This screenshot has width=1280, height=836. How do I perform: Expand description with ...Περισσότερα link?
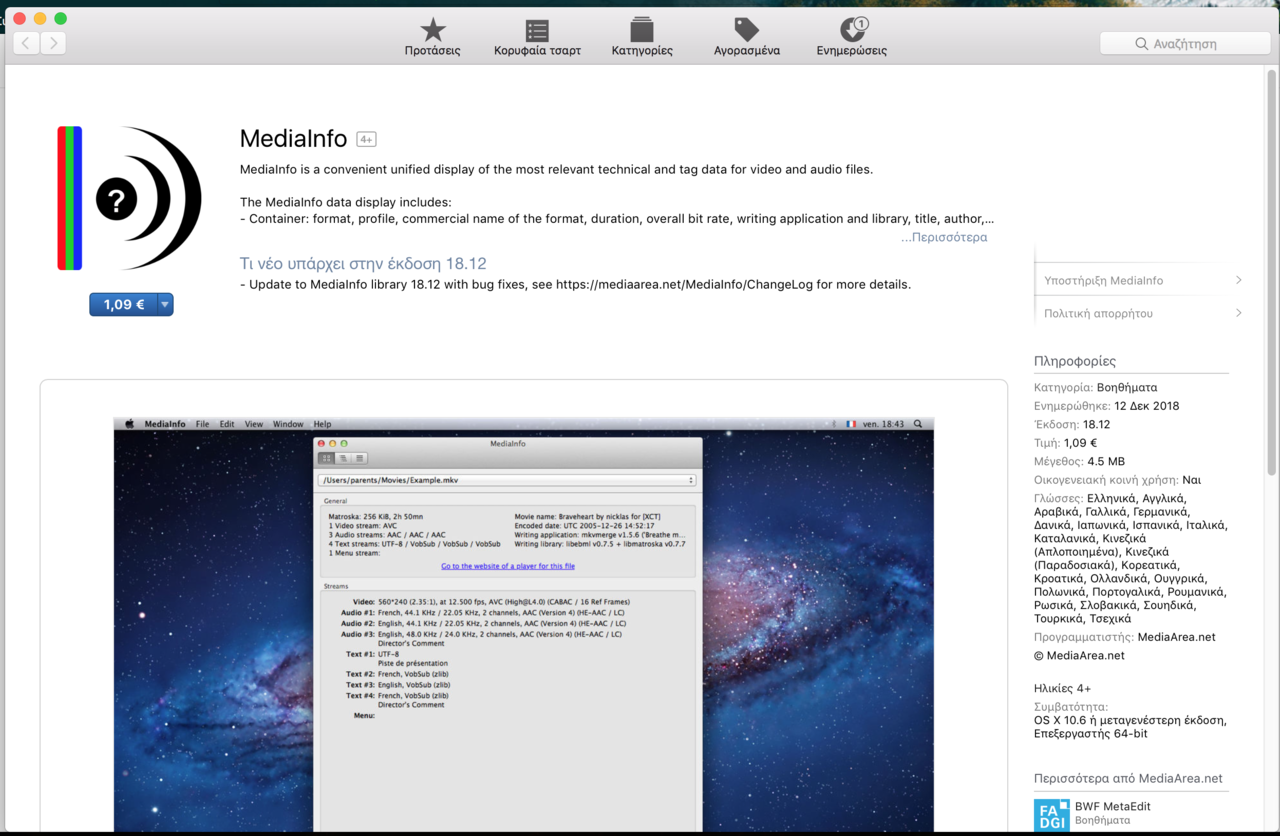point(944,237)
